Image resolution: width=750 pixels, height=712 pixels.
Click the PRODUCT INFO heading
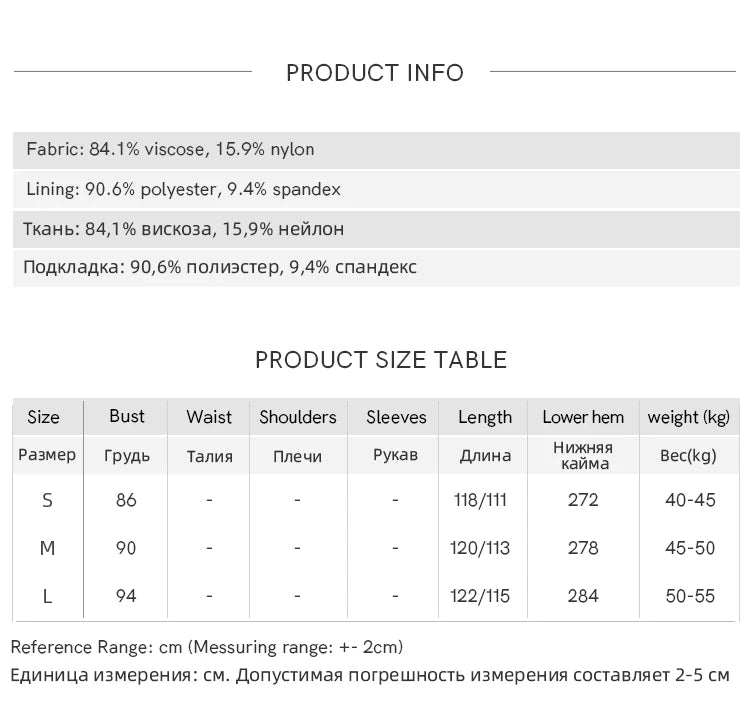coord(375,73)
